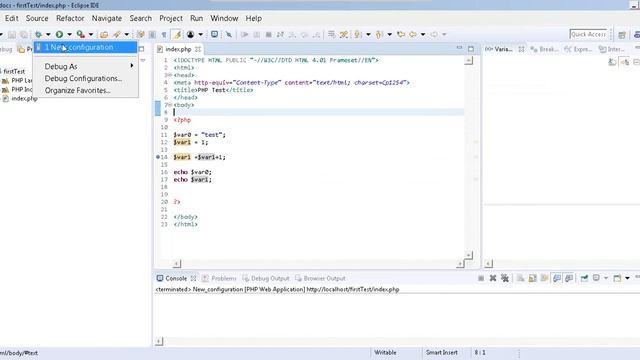
Task: Click the Search flashlight toolbar icon
Action: (x=117, y=35)
